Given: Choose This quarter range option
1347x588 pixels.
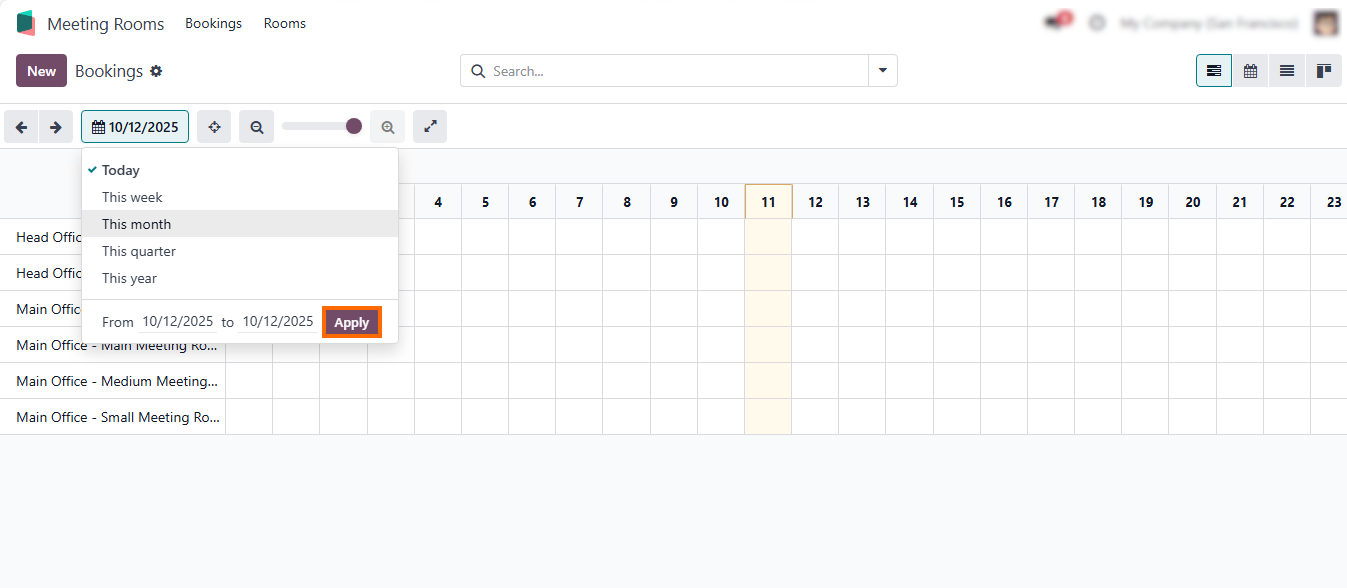Looking at the screenshot, I should 139,251.
